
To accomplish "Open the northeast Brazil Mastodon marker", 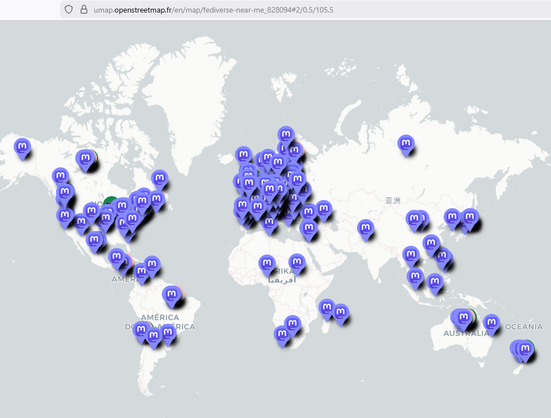I will point(171,297).
